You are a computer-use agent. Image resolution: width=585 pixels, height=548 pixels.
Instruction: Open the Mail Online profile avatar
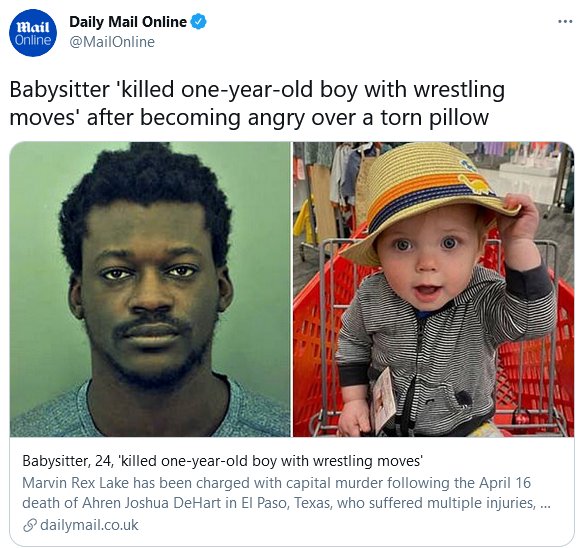click(x=33, y=33)
